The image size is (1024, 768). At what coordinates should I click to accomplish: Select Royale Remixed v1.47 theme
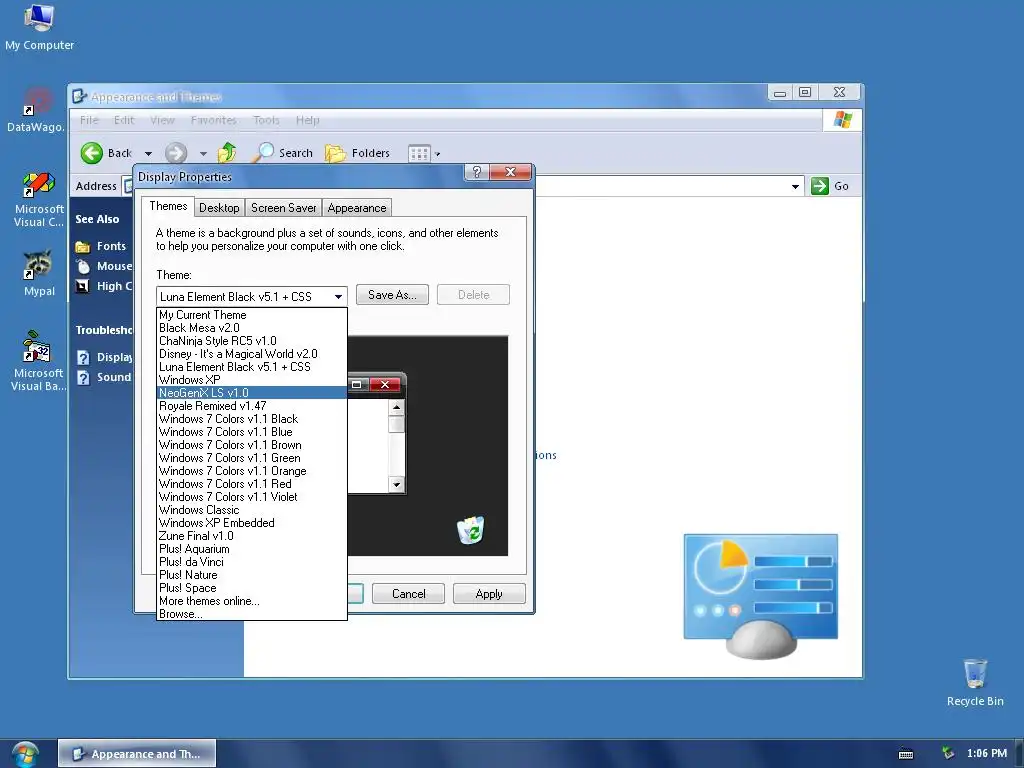pos(251,406)
